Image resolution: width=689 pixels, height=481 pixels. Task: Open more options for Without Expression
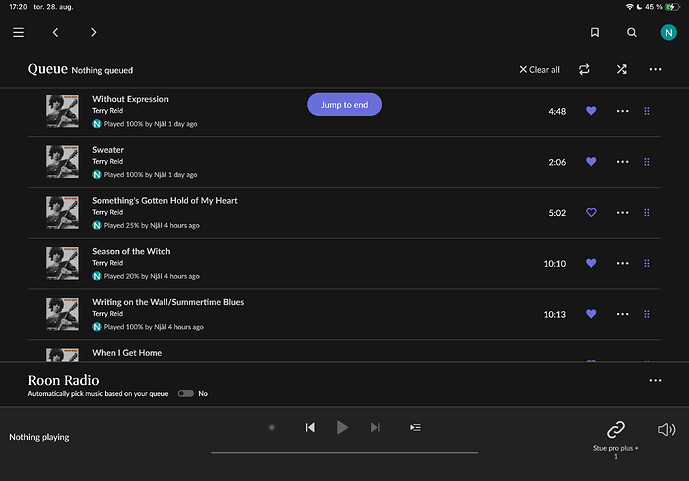coord(622,111)
